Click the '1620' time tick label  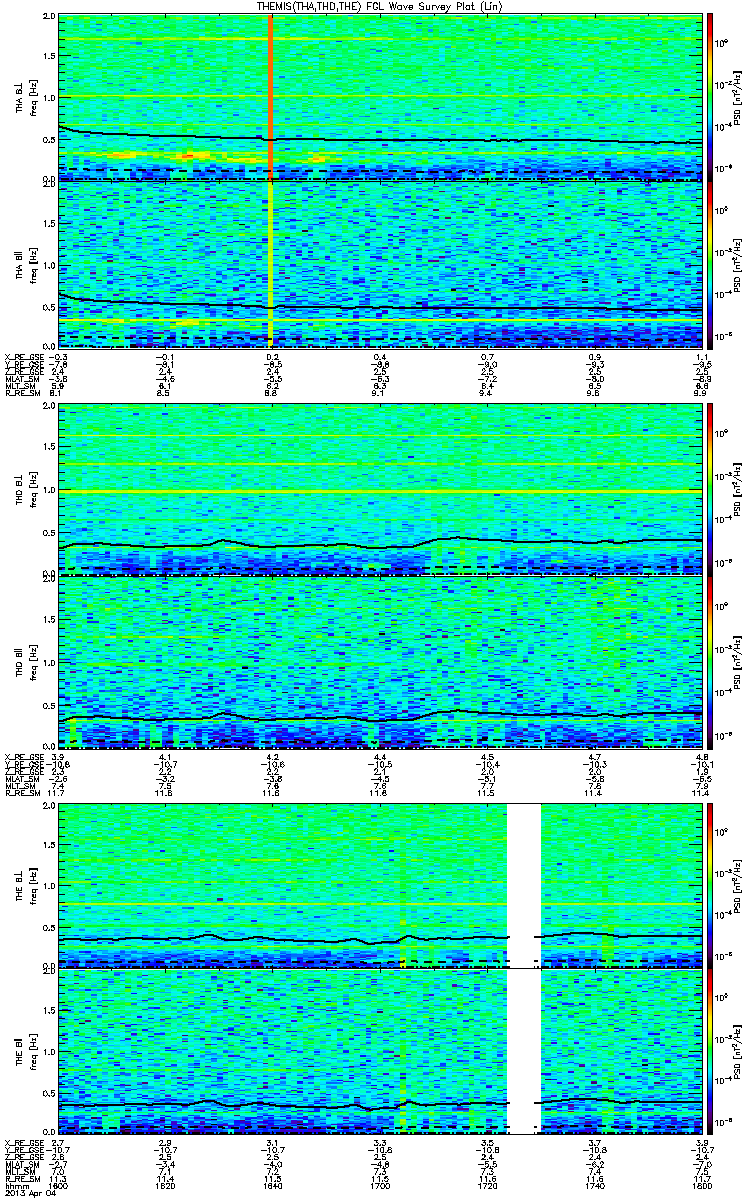point(166,1185)
